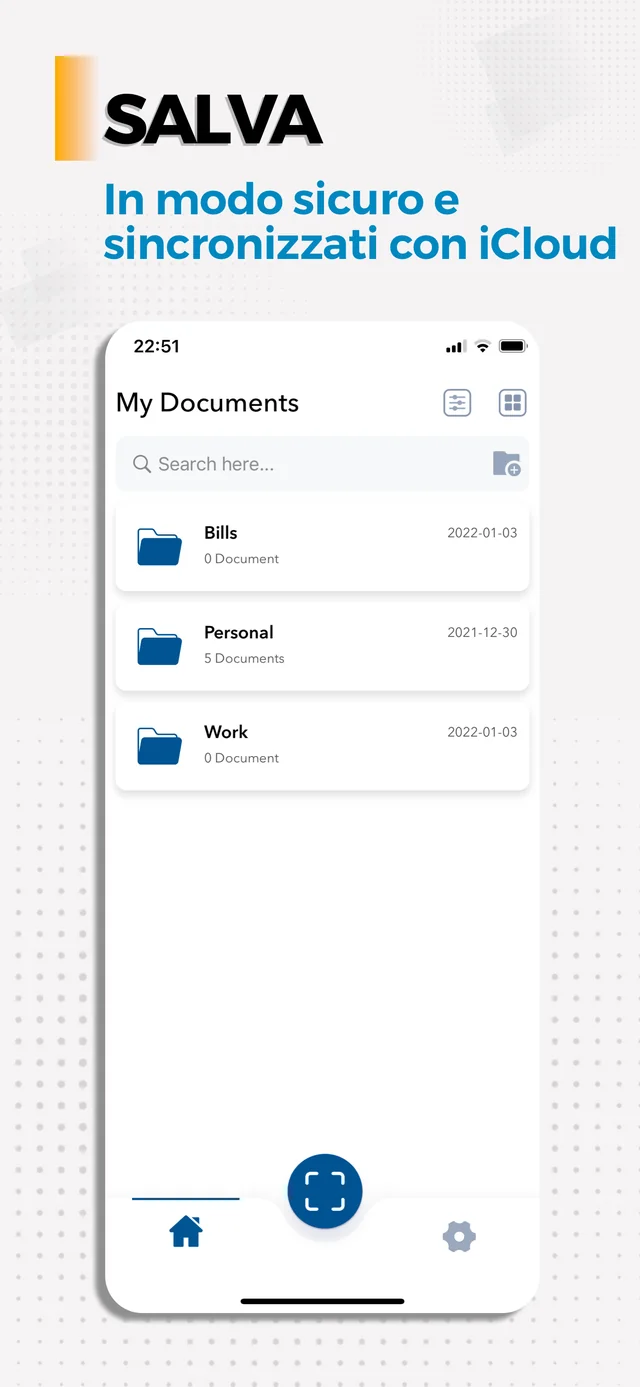
Task: Select the Personal folder name
Action: [239, 632]
